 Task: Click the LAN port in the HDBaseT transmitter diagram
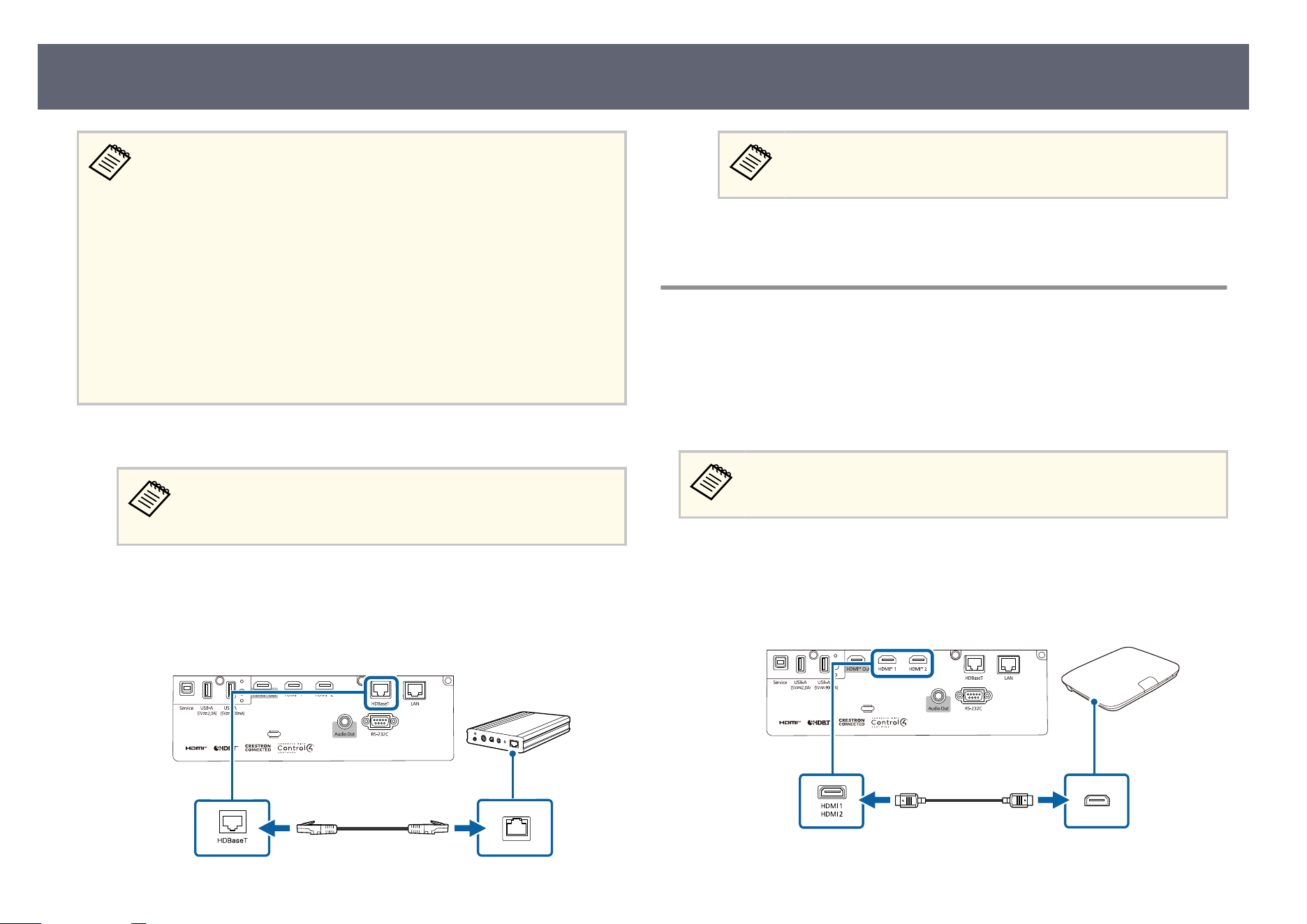[x=415, y=690]
